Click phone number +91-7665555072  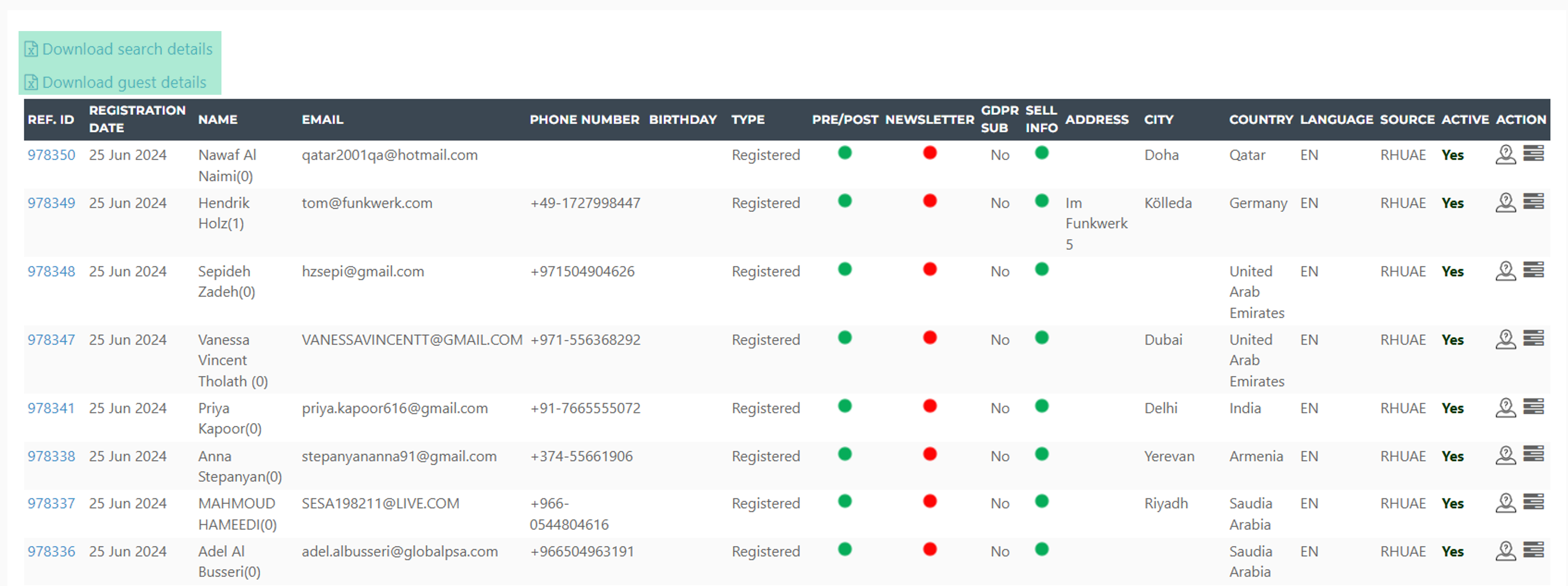point(585,408)
